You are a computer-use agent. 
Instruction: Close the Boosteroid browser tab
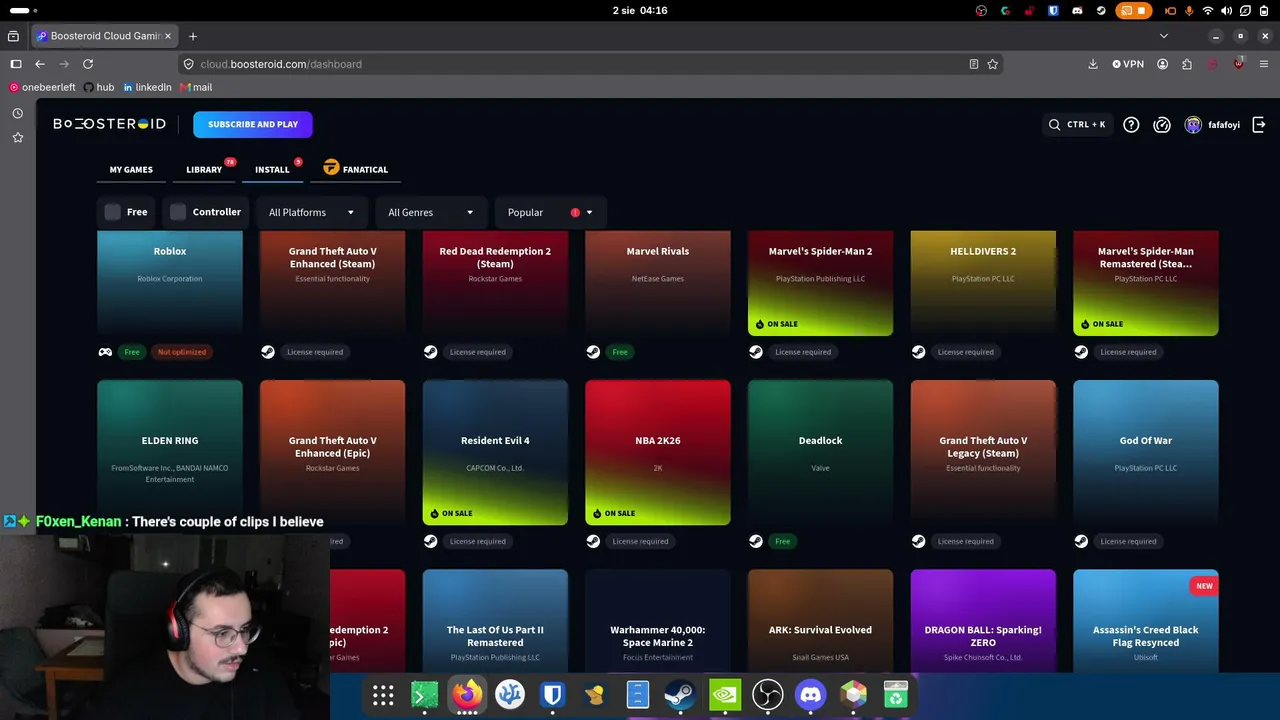[x=168, y=36]
